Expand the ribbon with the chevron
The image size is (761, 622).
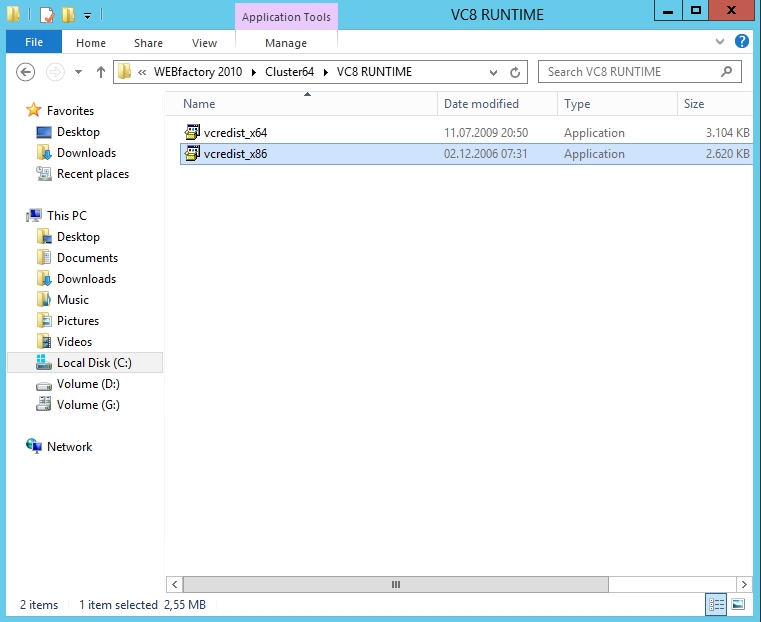pos(720,41)
